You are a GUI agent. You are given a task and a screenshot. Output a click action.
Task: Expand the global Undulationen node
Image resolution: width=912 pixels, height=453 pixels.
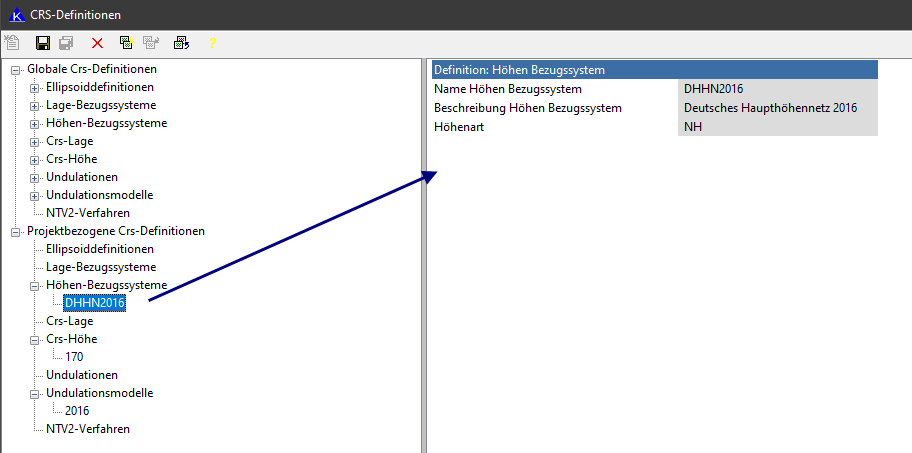[x=35, y=178]
